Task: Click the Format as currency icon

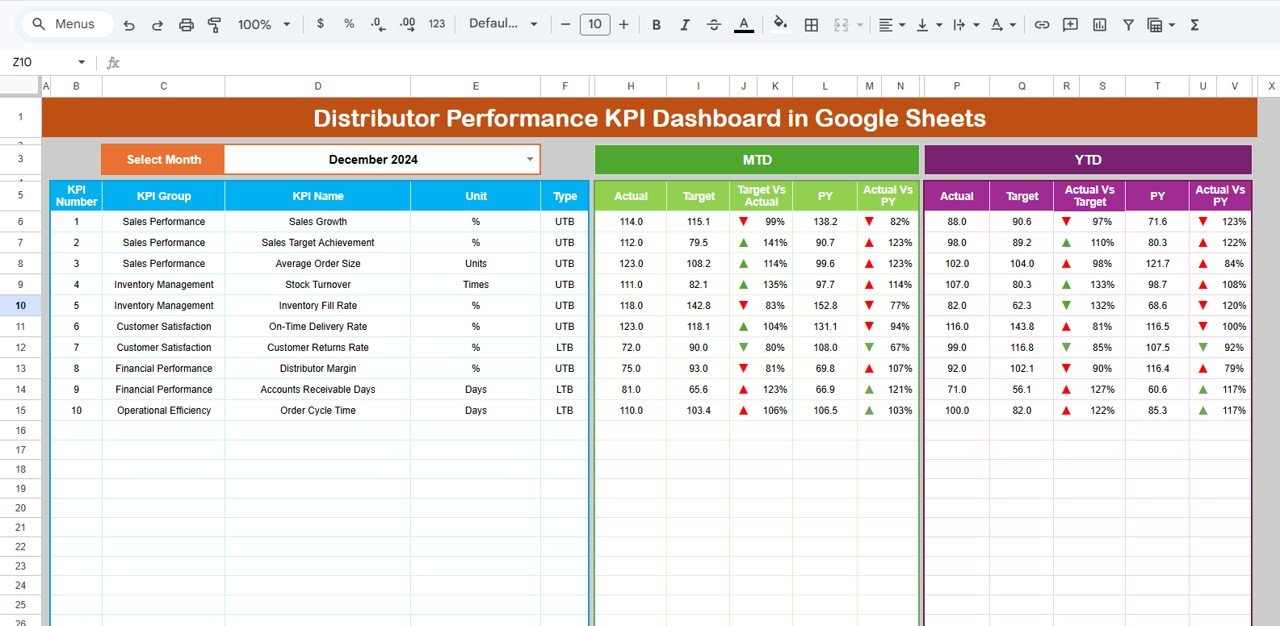Action: [320, 24]
